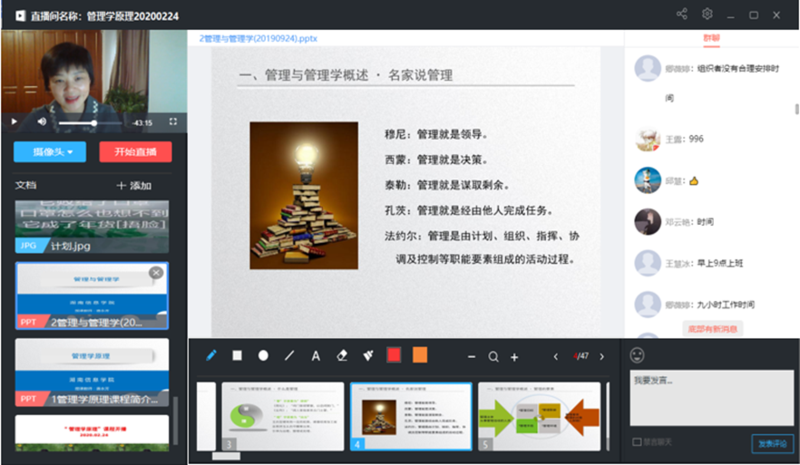Open the 课程开播 document thumbnail

pos(92,433)
